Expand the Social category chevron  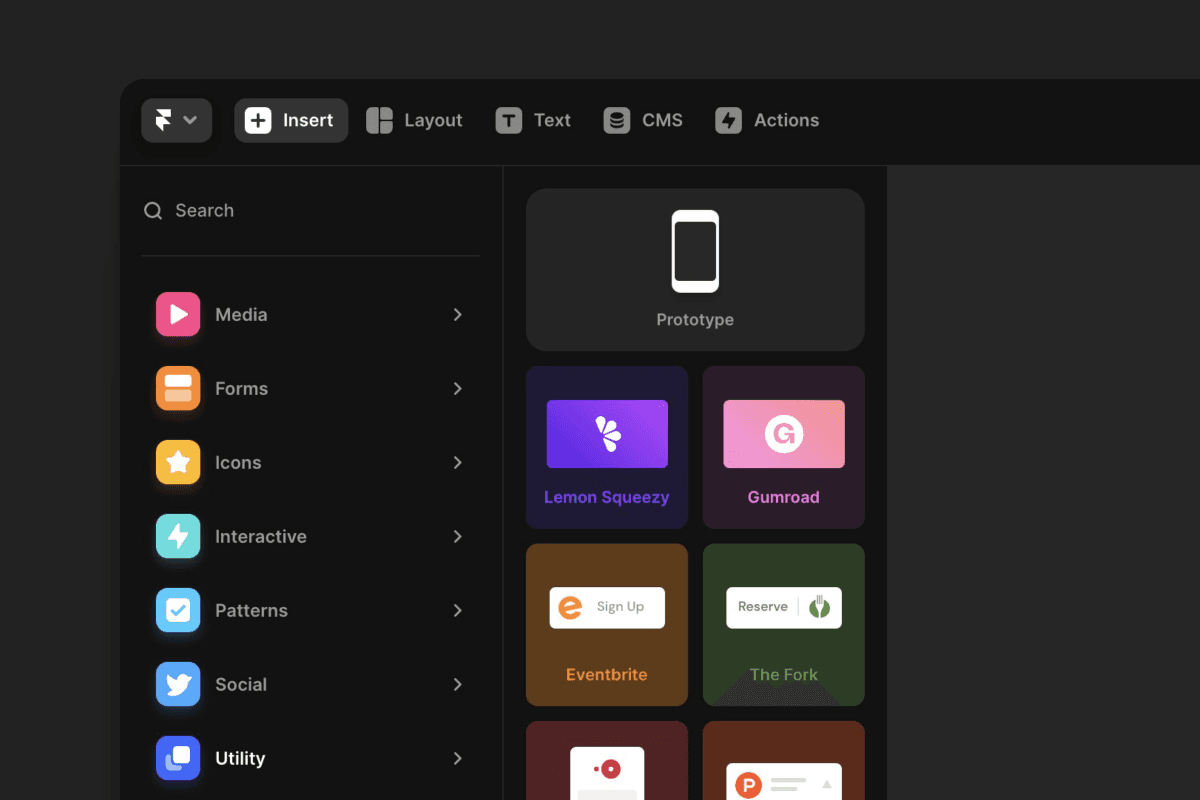coord(458,684)
